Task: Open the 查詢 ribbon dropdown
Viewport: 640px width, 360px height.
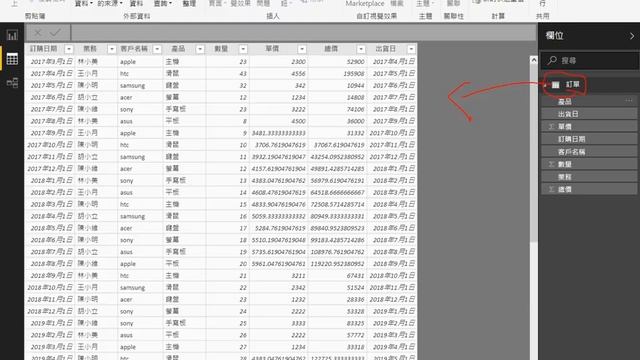Action: pos(162,4)
